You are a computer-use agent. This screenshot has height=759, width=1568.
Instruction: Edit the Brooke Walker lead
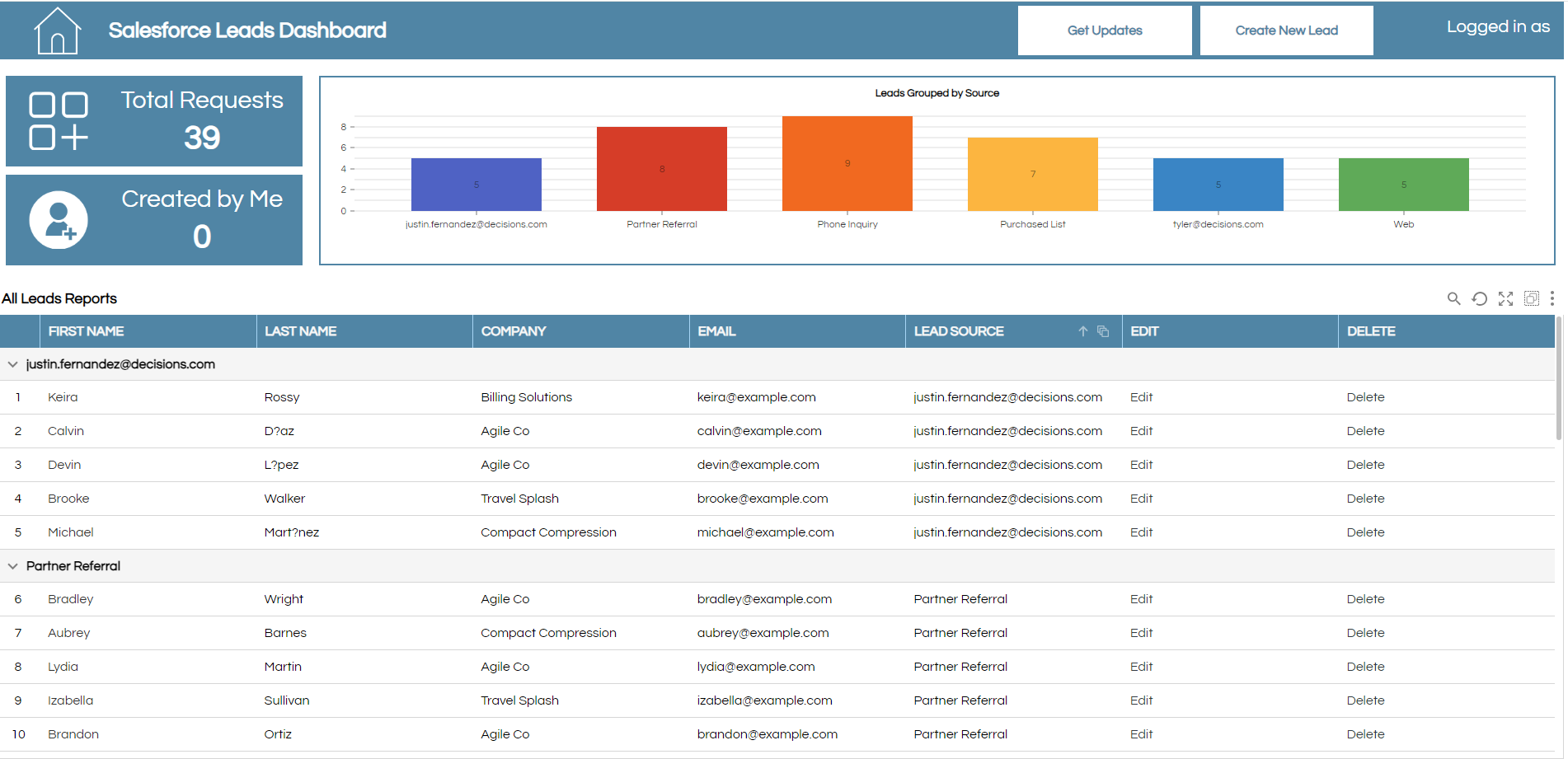1141,499
